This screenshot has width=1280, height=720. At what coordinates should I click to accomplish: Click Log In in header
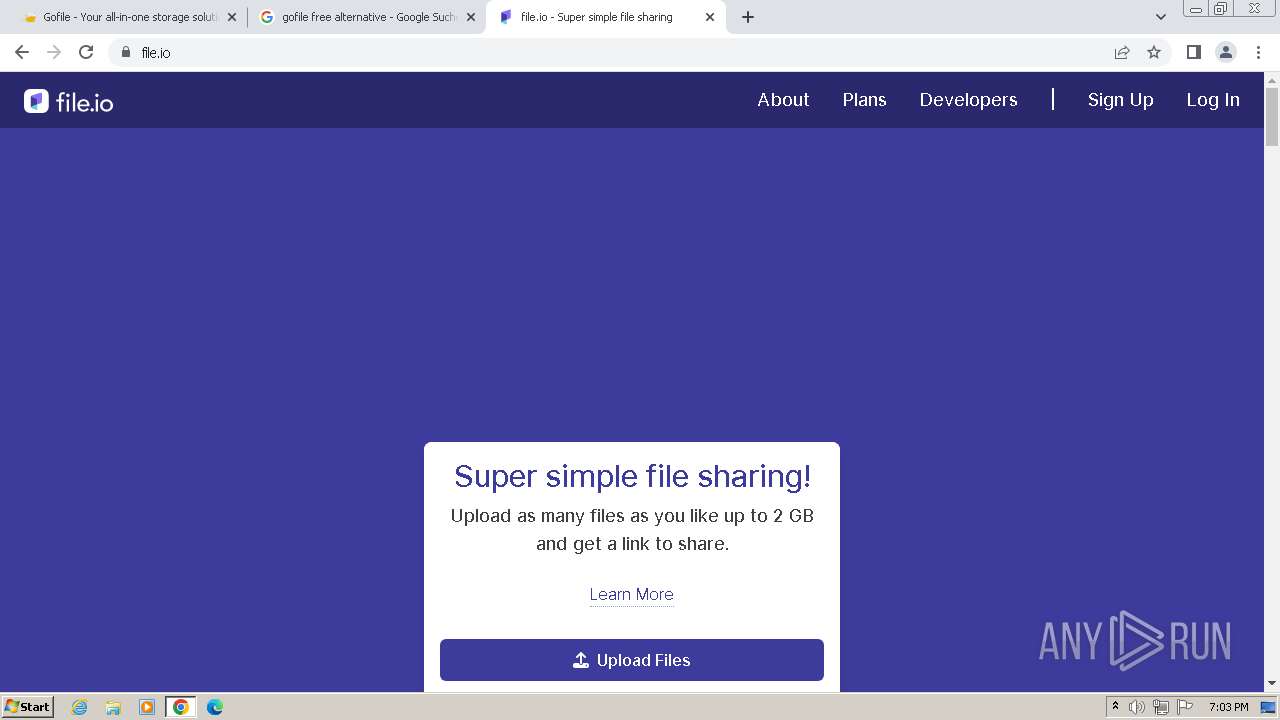1213,100
